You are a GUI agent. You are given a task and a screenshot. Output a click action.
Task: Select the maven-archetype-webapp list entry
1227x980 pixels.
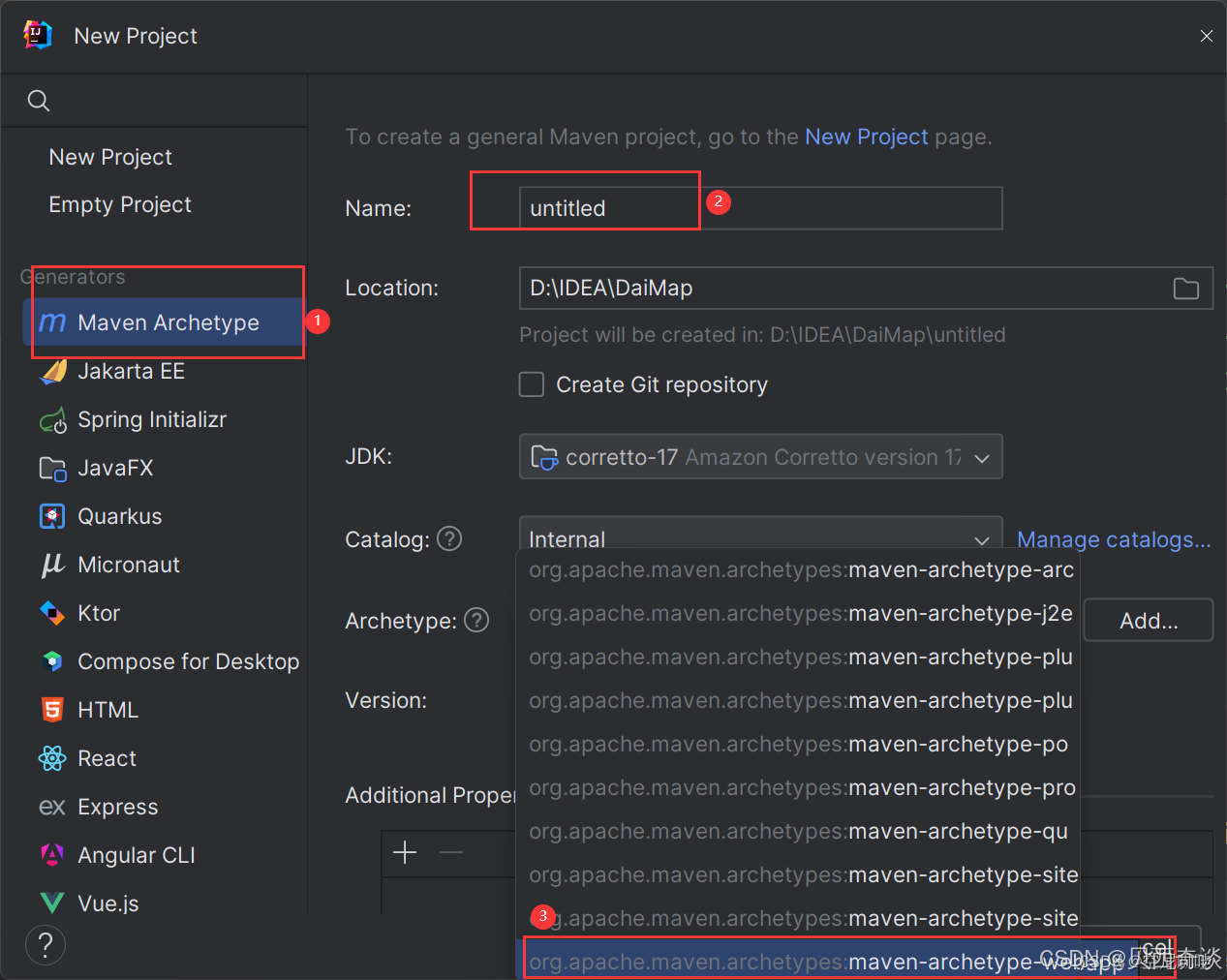coord(798,961)
